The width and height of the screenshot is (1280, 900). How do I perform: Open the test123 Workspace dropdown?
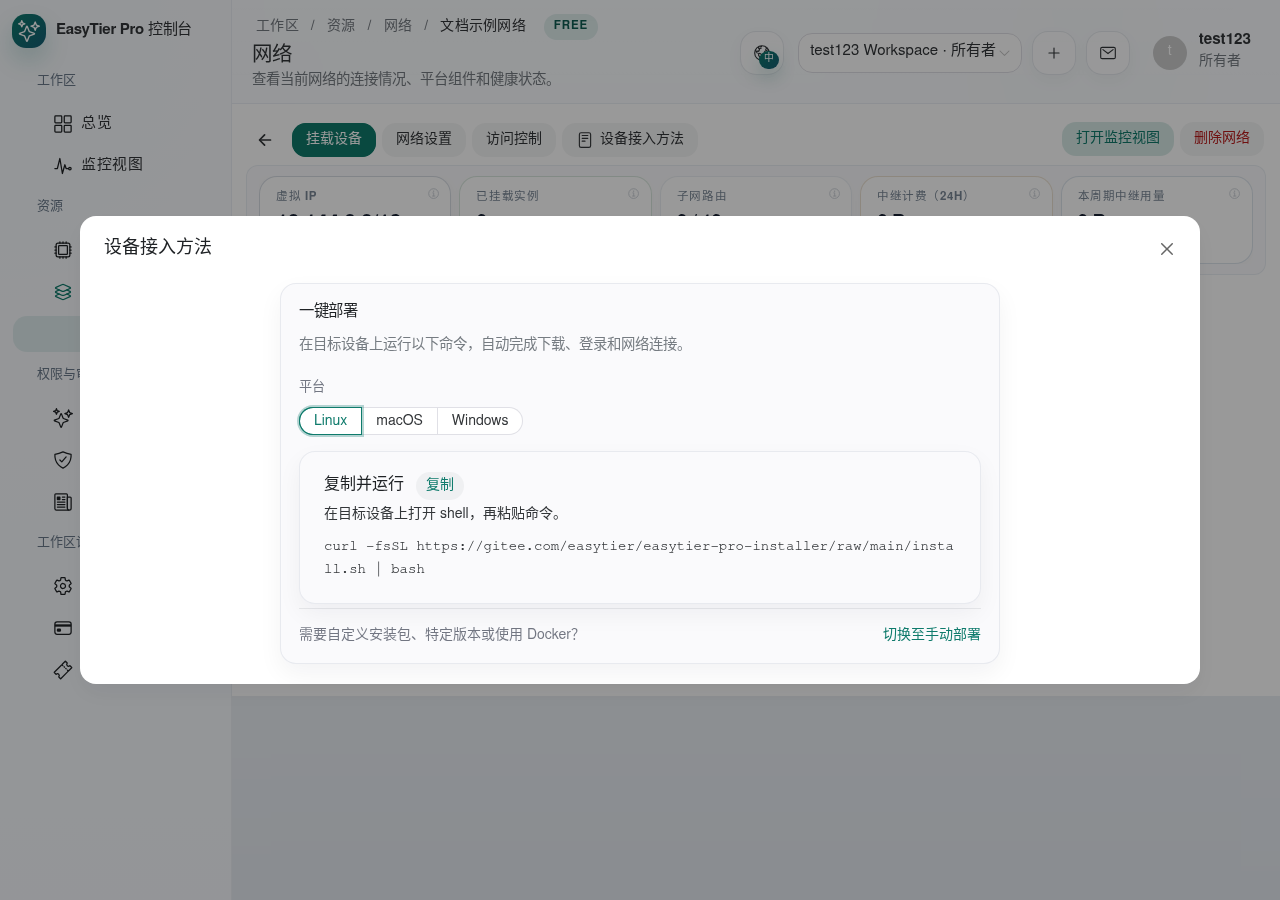[x=910, y=52]
